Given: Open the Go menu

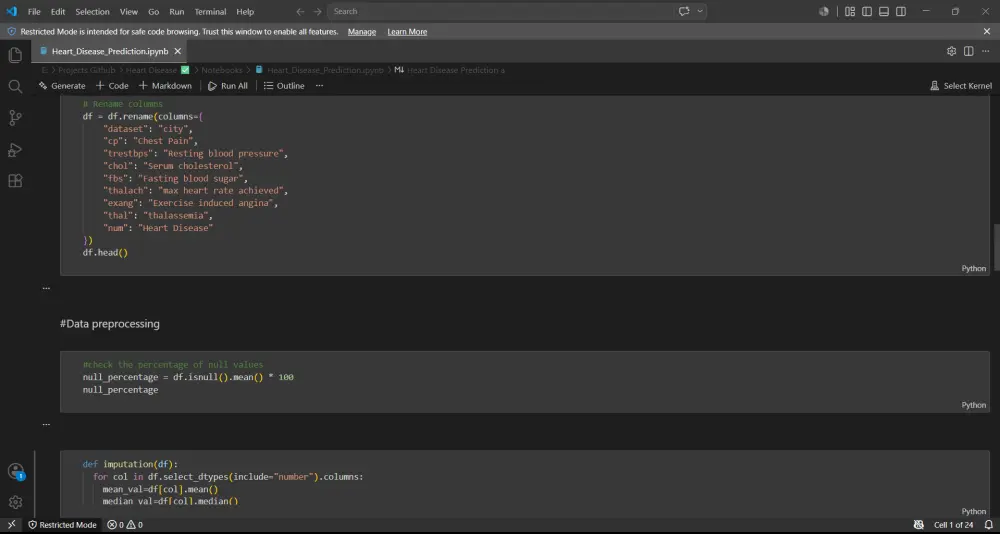Looking at the screenshot, I should [x=154, y=11].
